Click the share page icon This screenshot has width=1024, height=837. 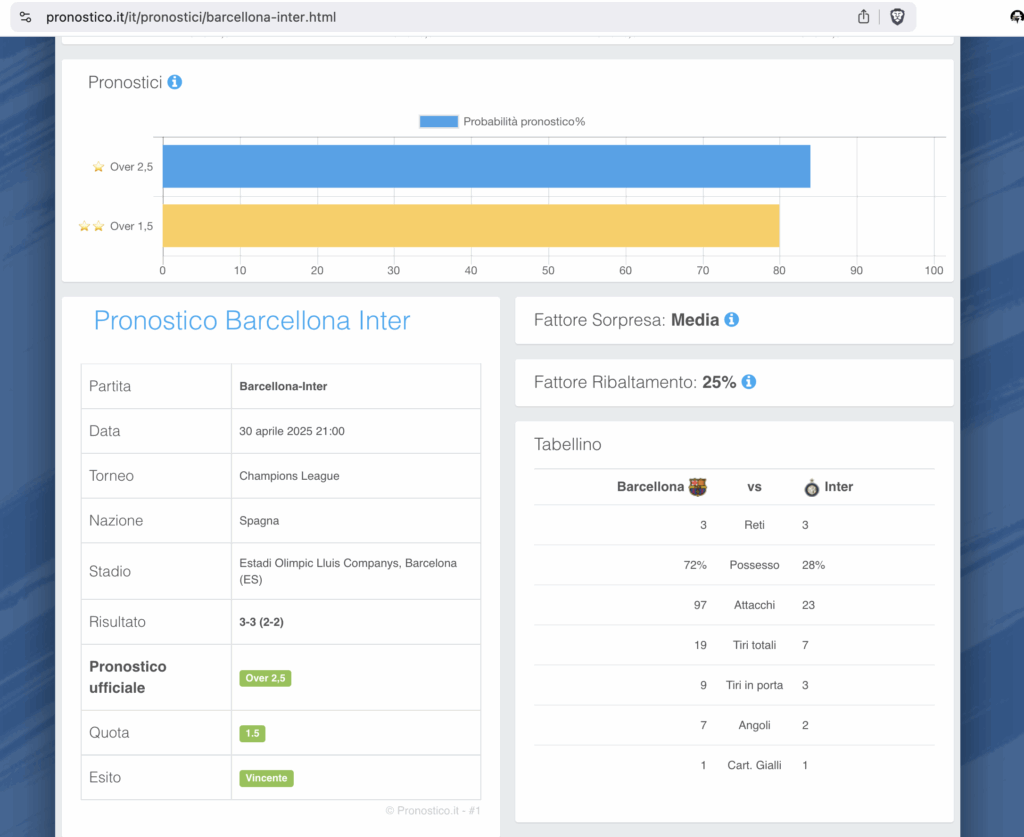pos(863,17)
